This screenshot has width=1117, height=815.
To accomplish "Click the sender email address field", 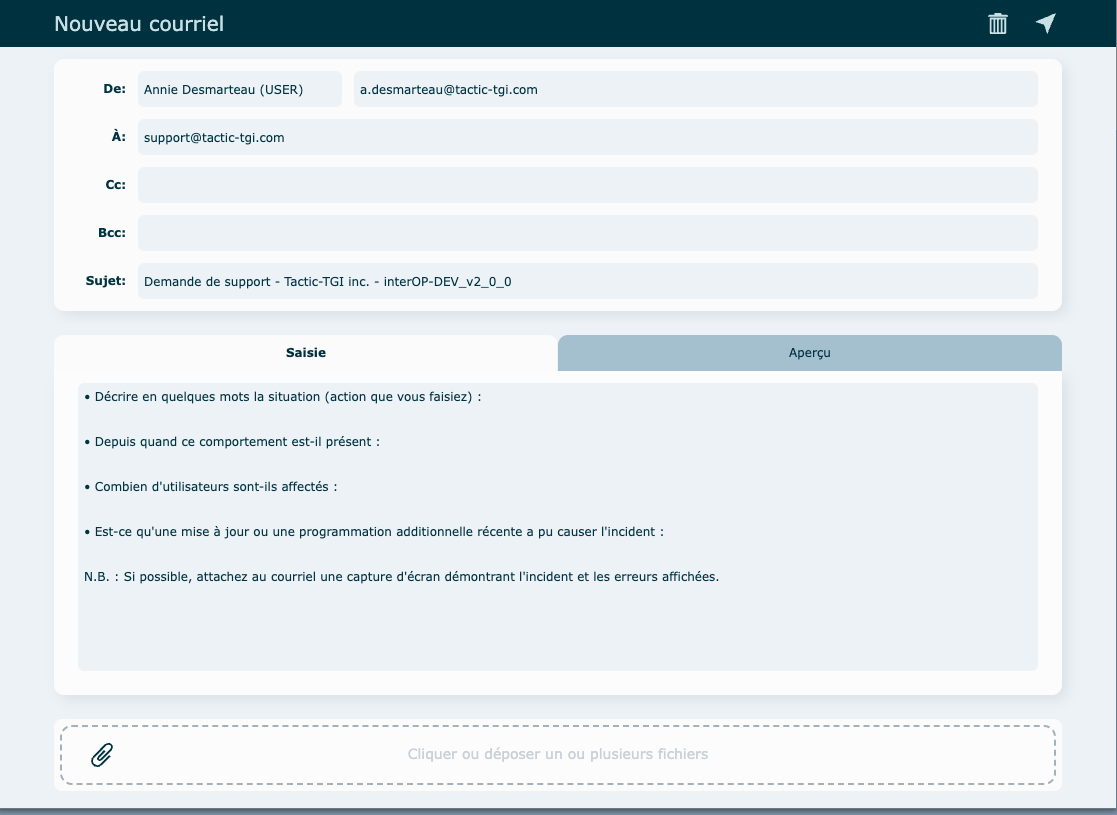I will tap(695, 89).
